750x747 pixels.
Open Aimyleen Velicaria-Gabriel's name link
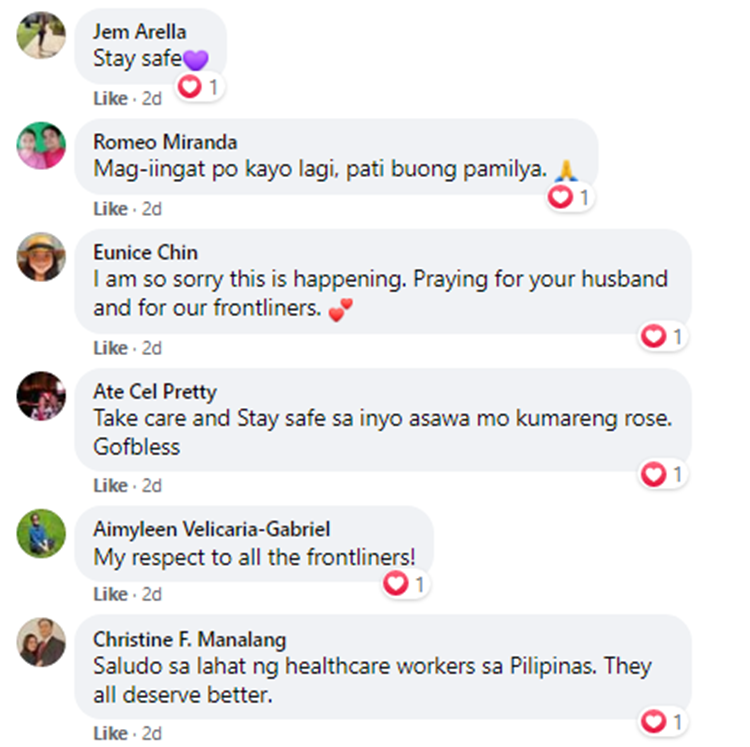pos(211,529)
